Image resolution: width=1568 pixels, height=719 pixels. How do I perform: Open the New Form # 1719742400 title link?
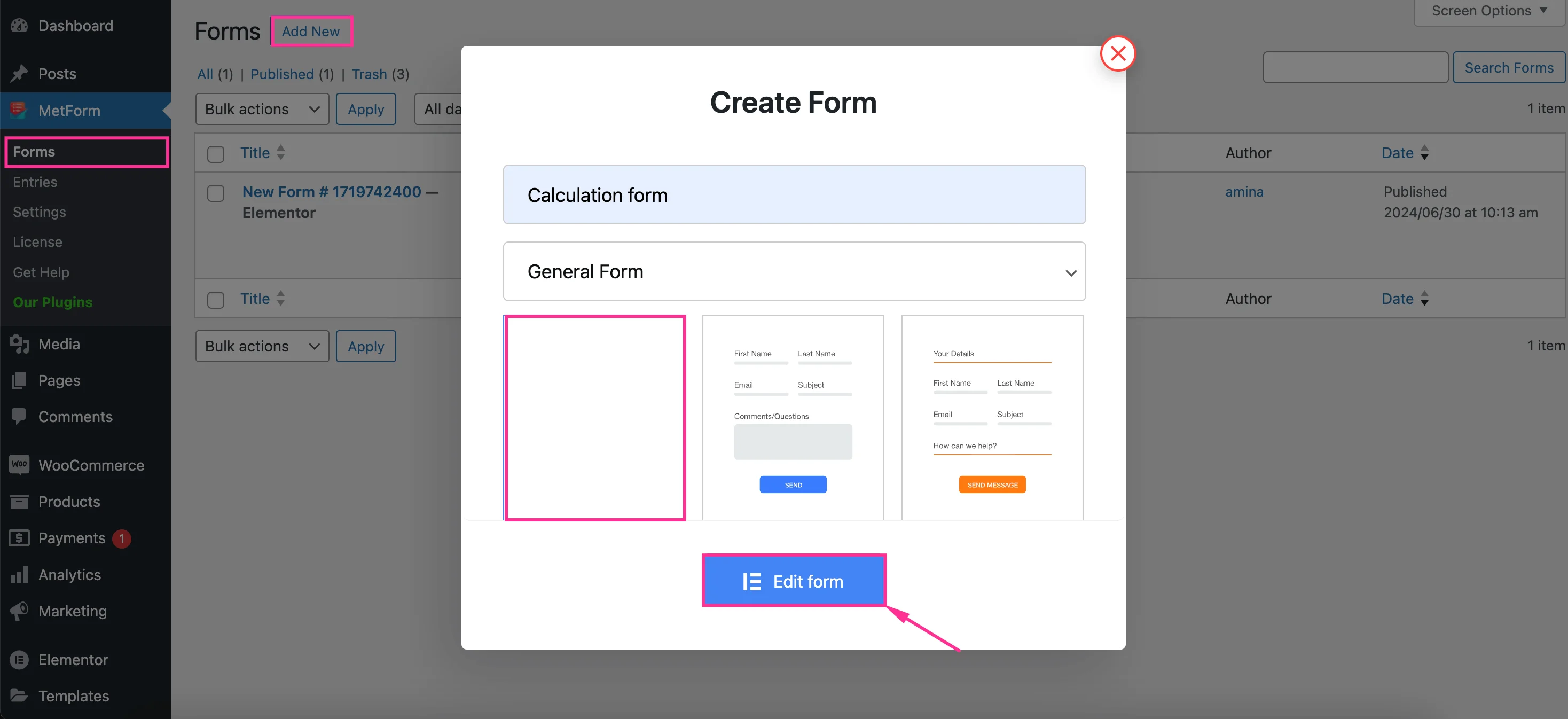coord(332,192)
